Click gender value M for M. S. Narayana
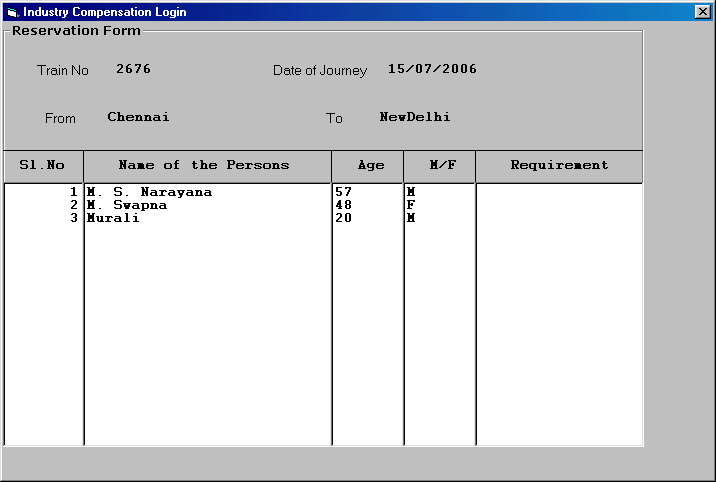This screenshot has width=716, height=482. click(x=411, y=192)
